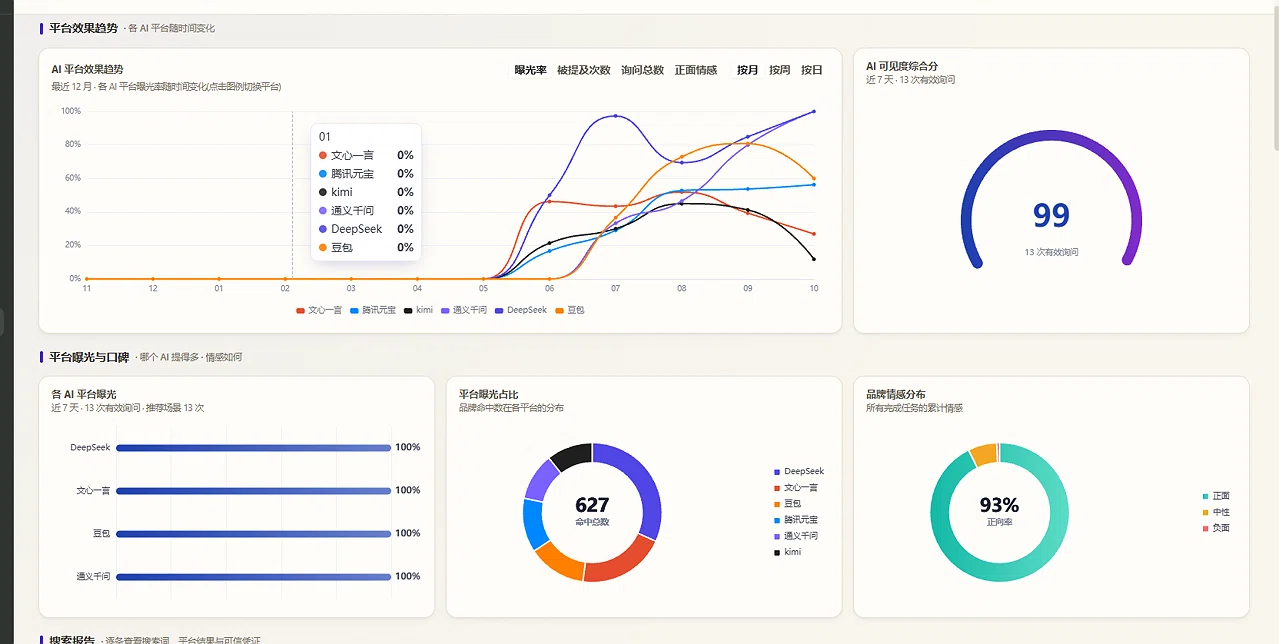Toggle 通义千问 in the trend chart legend
Image resolution: width=1279 pixels, height=644 pixels.
pyautogui.click(x=464, y=310)
